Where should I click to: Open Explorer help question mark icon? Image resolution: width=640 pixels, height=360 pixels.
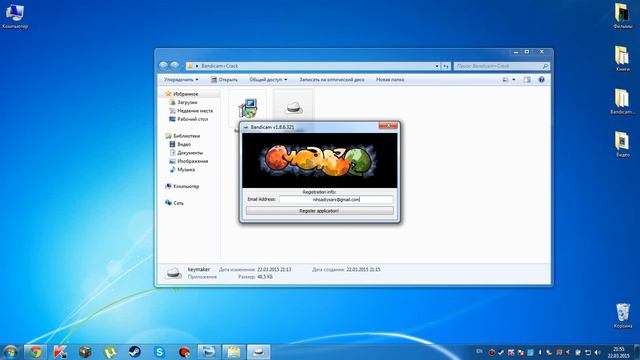click(541, 80)
